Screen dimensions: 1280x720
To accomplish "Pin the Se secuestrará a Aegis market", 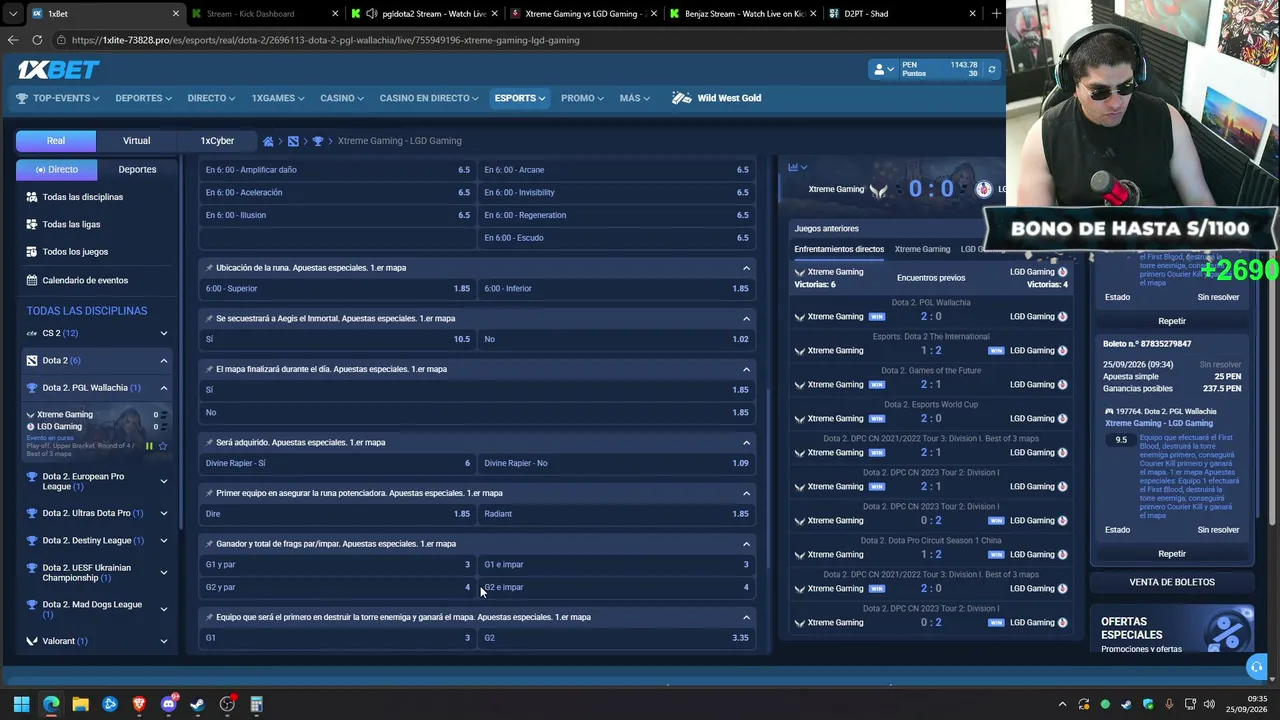I will [209, 319].
